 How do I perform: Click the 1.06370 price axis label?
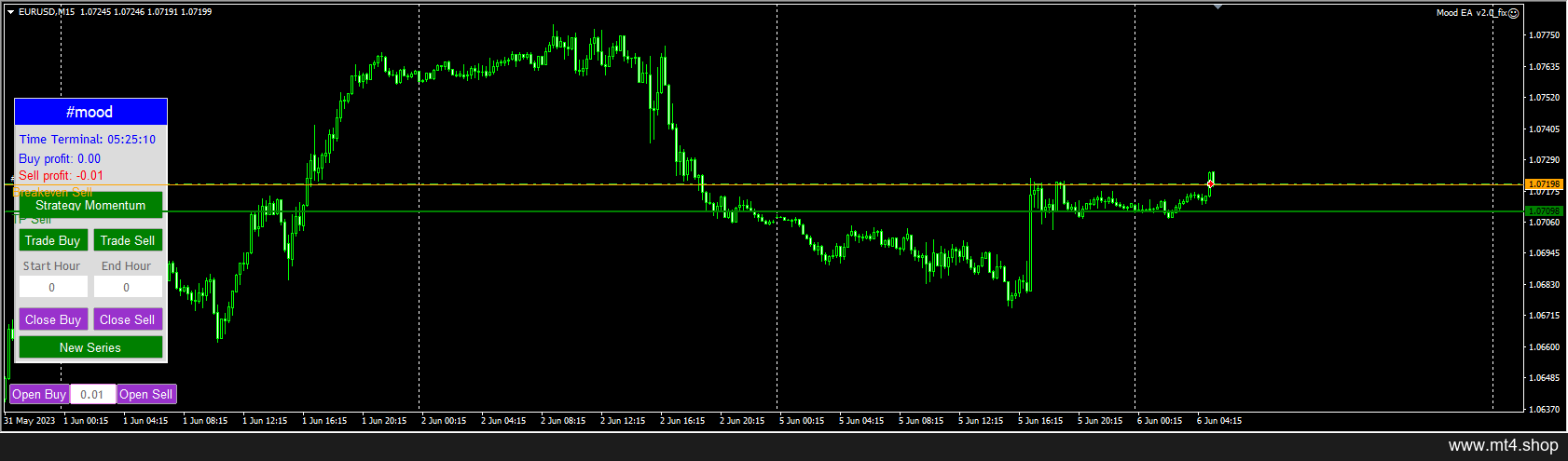coord(1545,409)
